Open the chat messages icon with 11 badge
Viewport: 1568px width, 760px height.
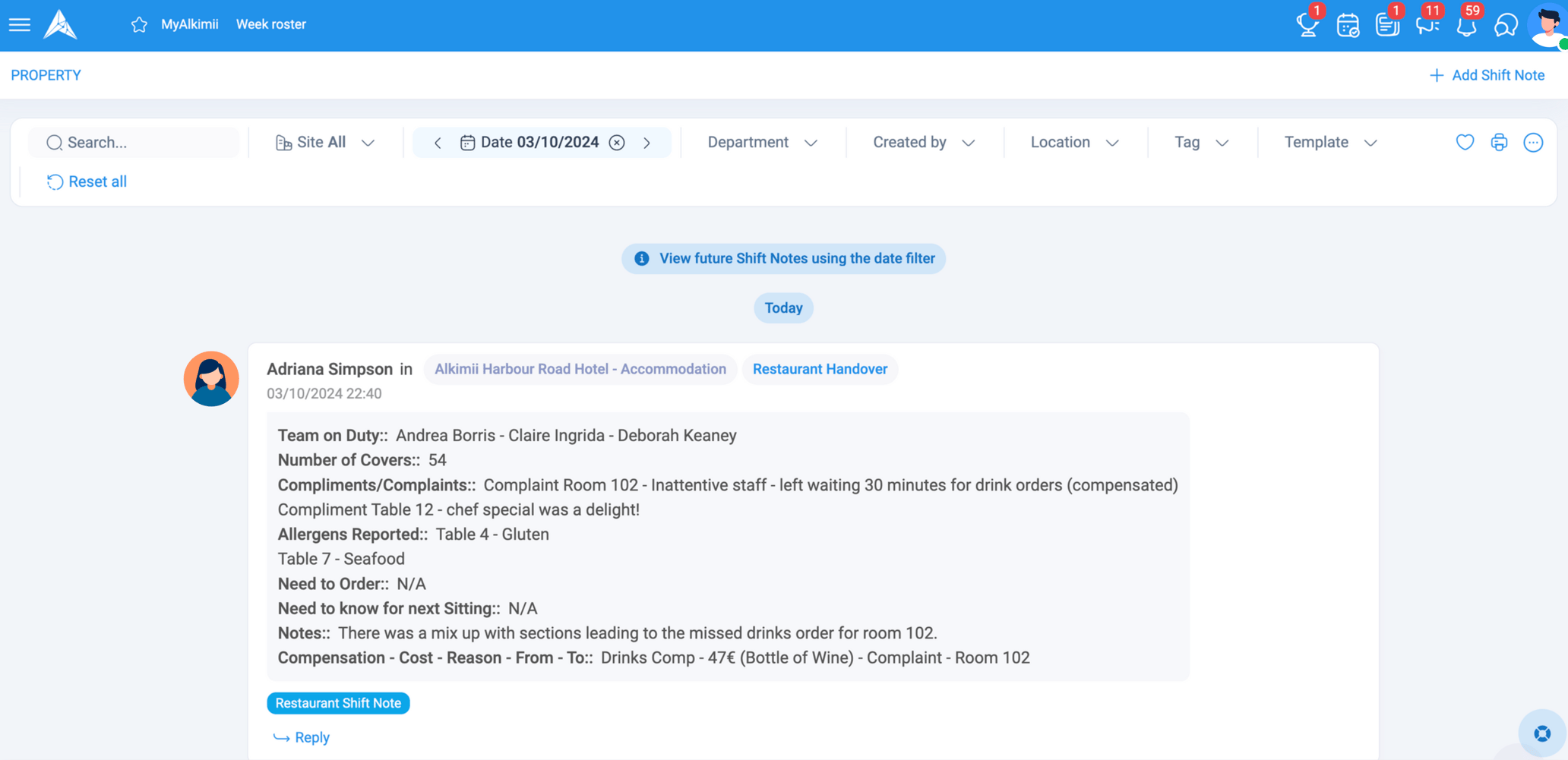tap(1427, 25)
